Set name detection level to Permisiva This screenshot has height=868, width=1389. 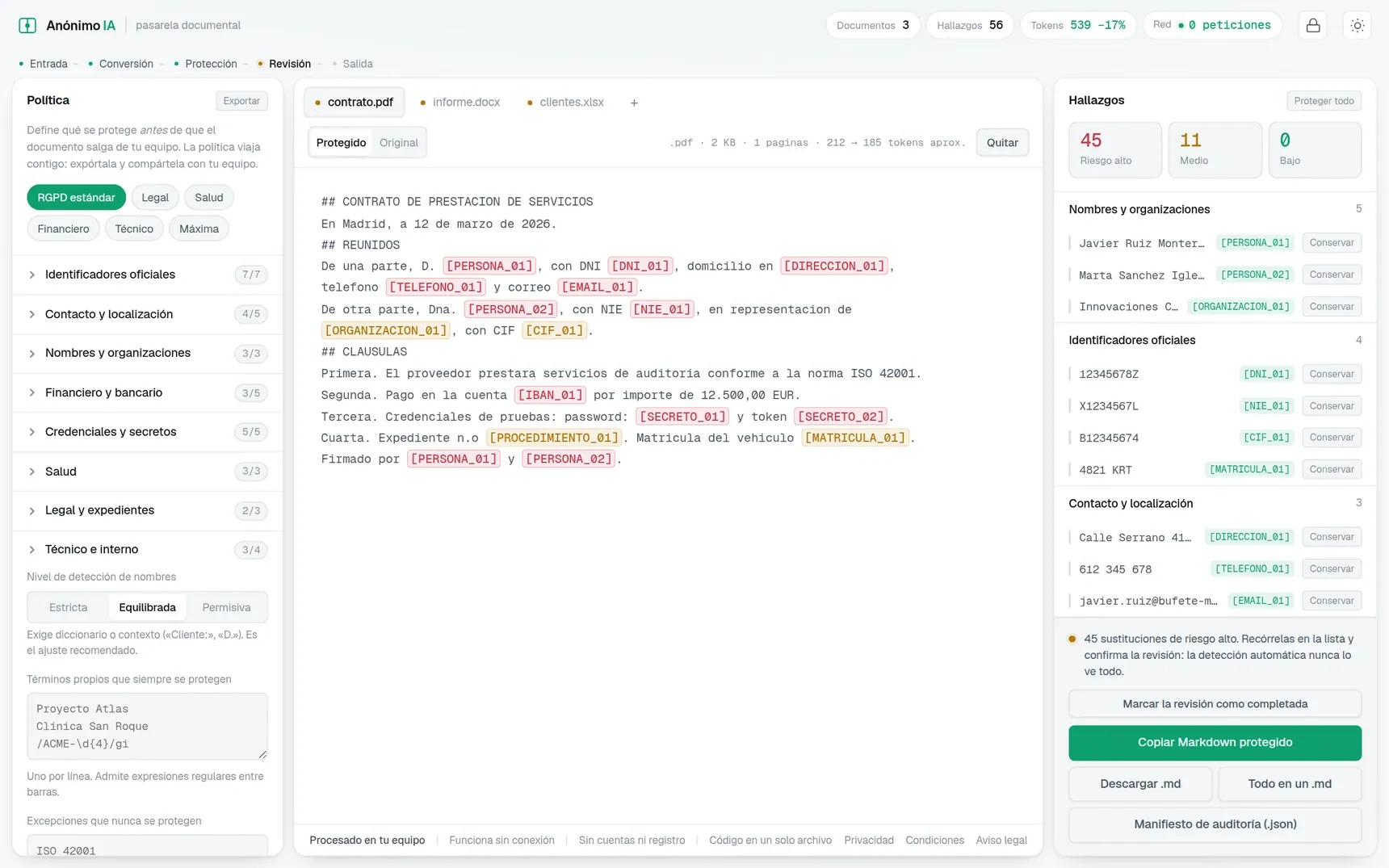(x=226, y=607)
